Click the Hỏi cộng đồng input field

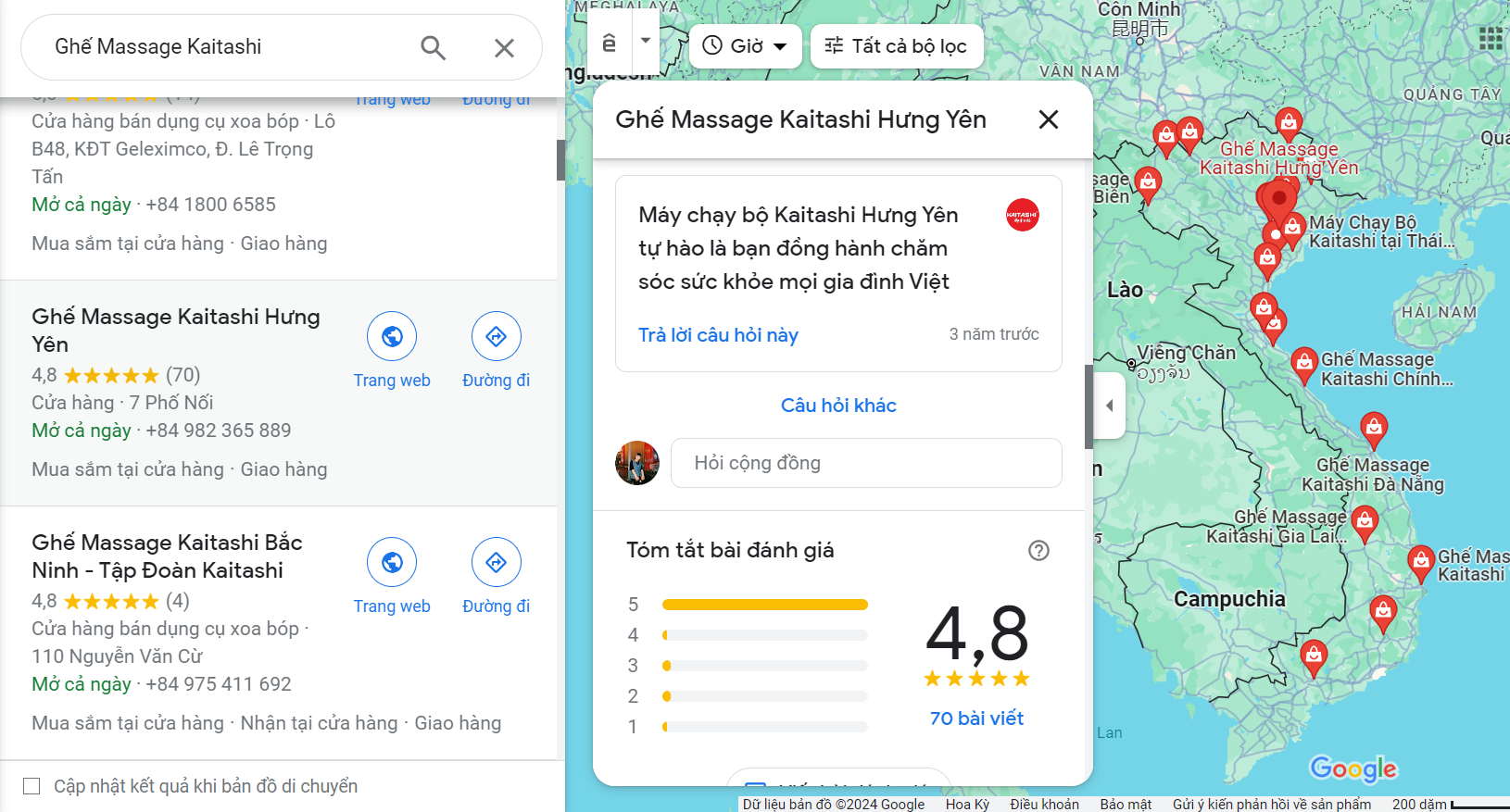[x=866, y=463]
